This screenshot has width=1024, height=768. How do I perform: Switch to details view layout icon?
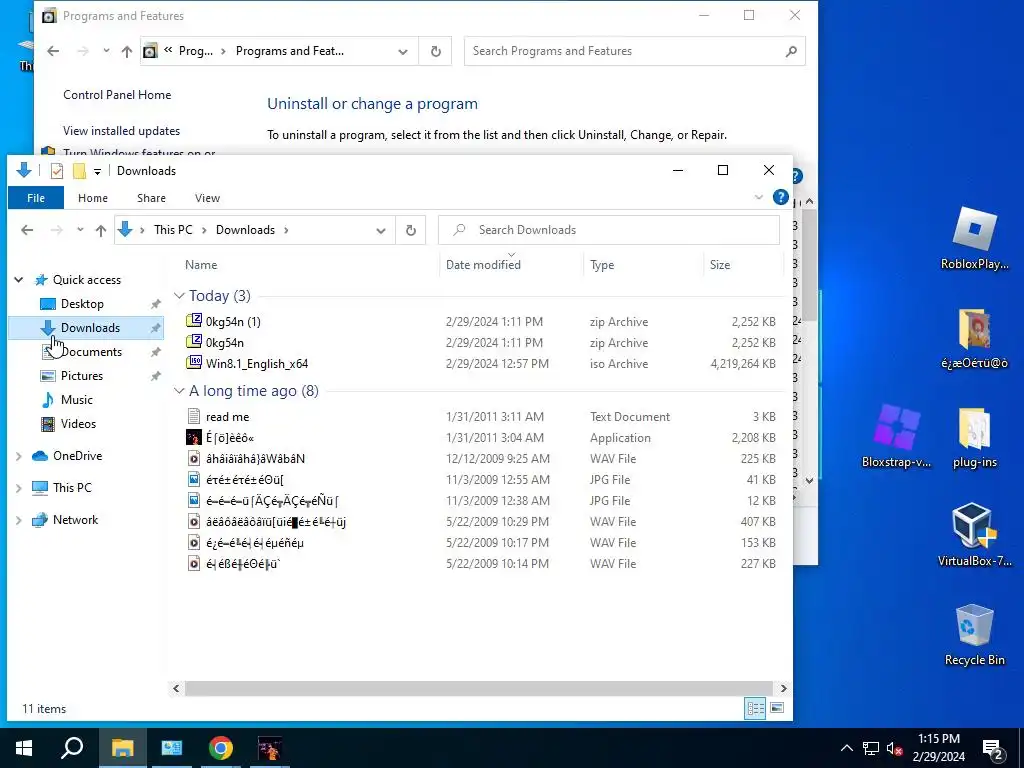tap(756, 708)
